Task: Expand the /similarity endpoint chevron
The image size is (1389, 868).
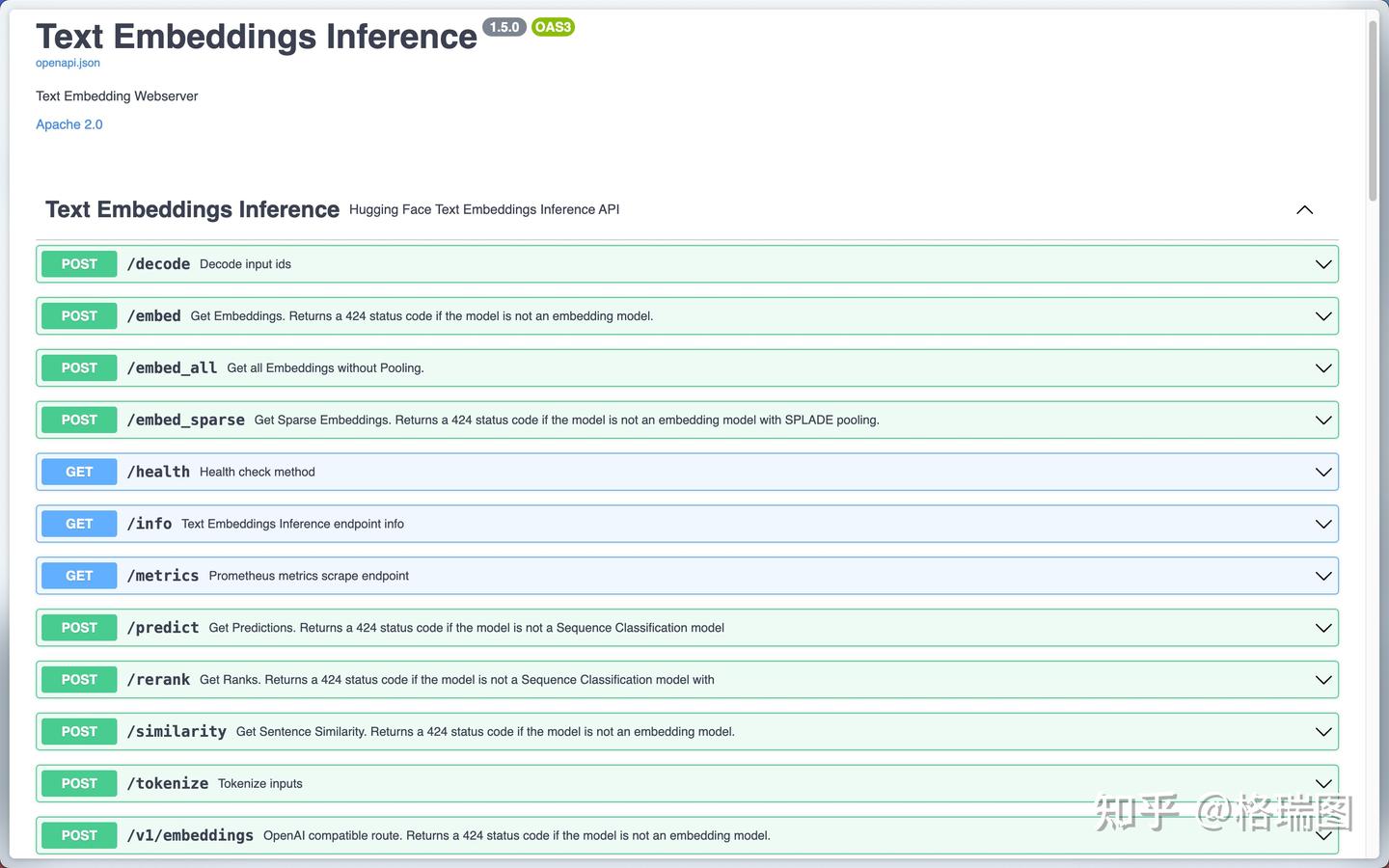Action: point(1323,732)
